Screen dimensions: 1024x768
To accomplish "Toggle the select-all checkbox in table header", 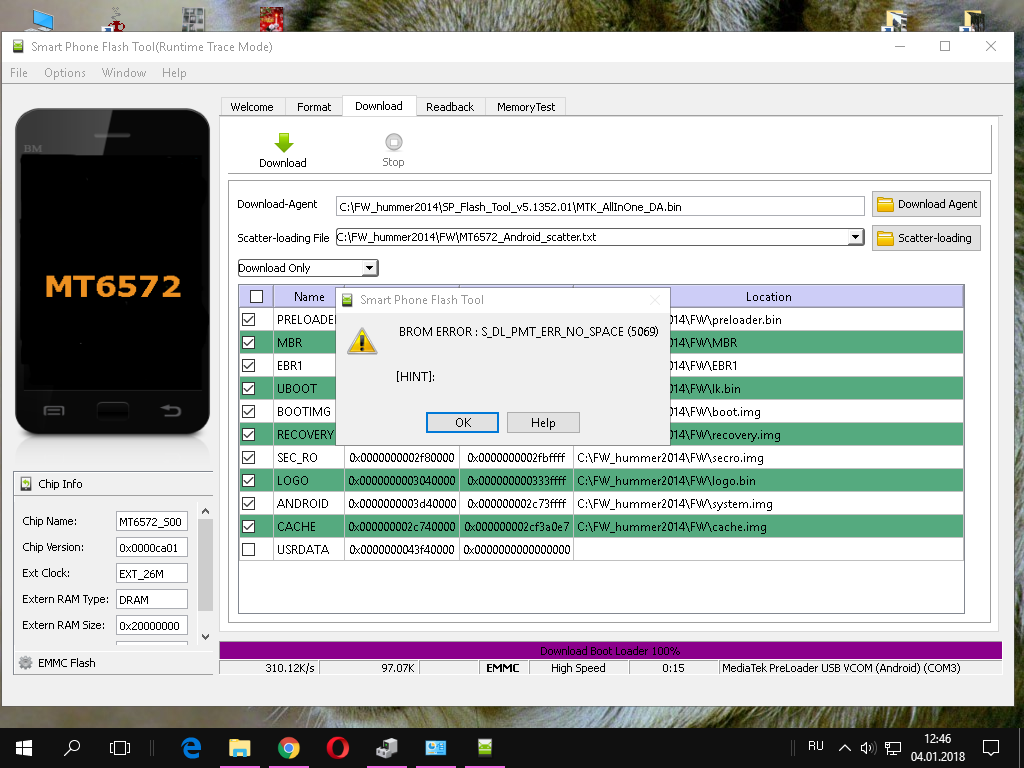I will click(x=256, y=296).
